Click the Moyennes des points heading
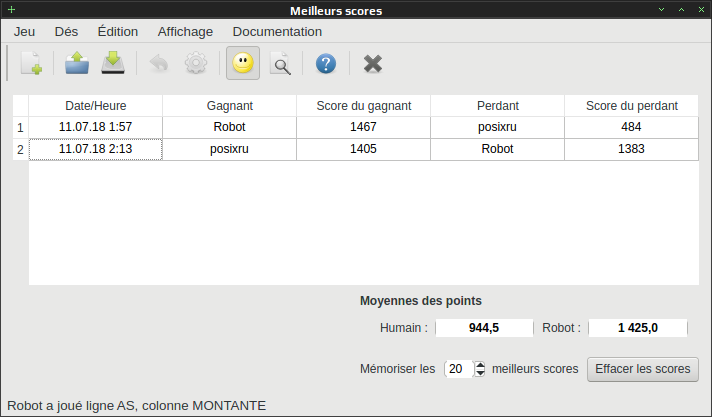 pos(420,301)
